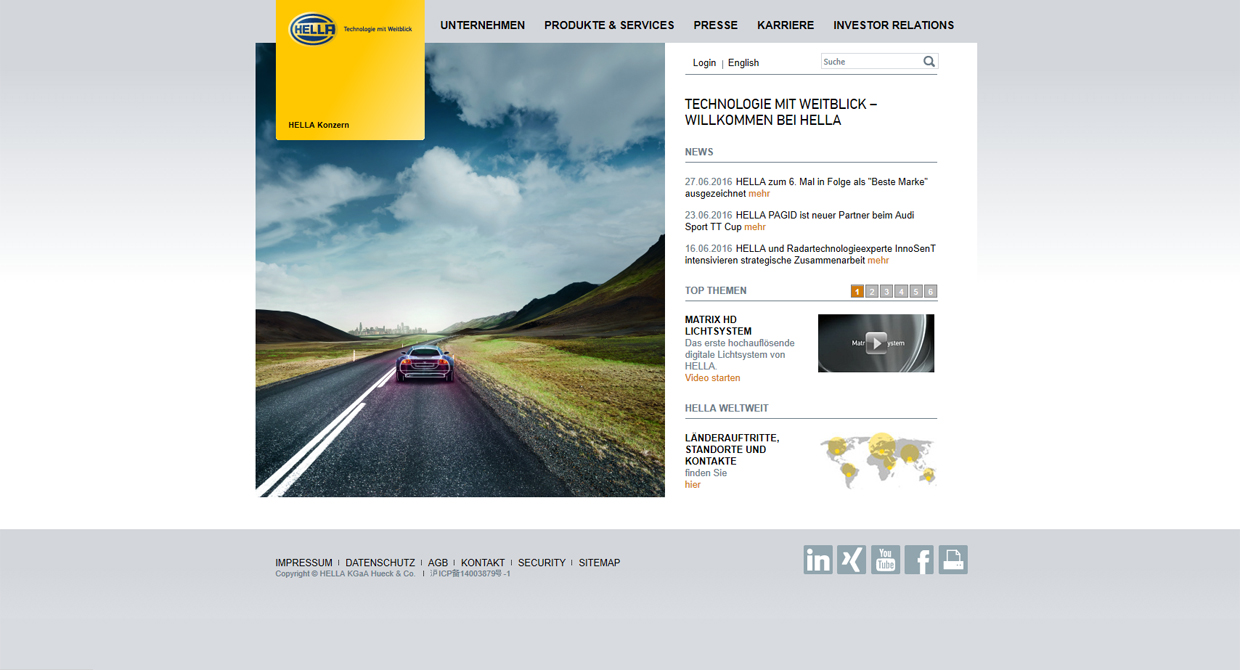Open the Produkte & Services menu
This screenshot has height=670, width=1240.
click(x=609, y=25)
